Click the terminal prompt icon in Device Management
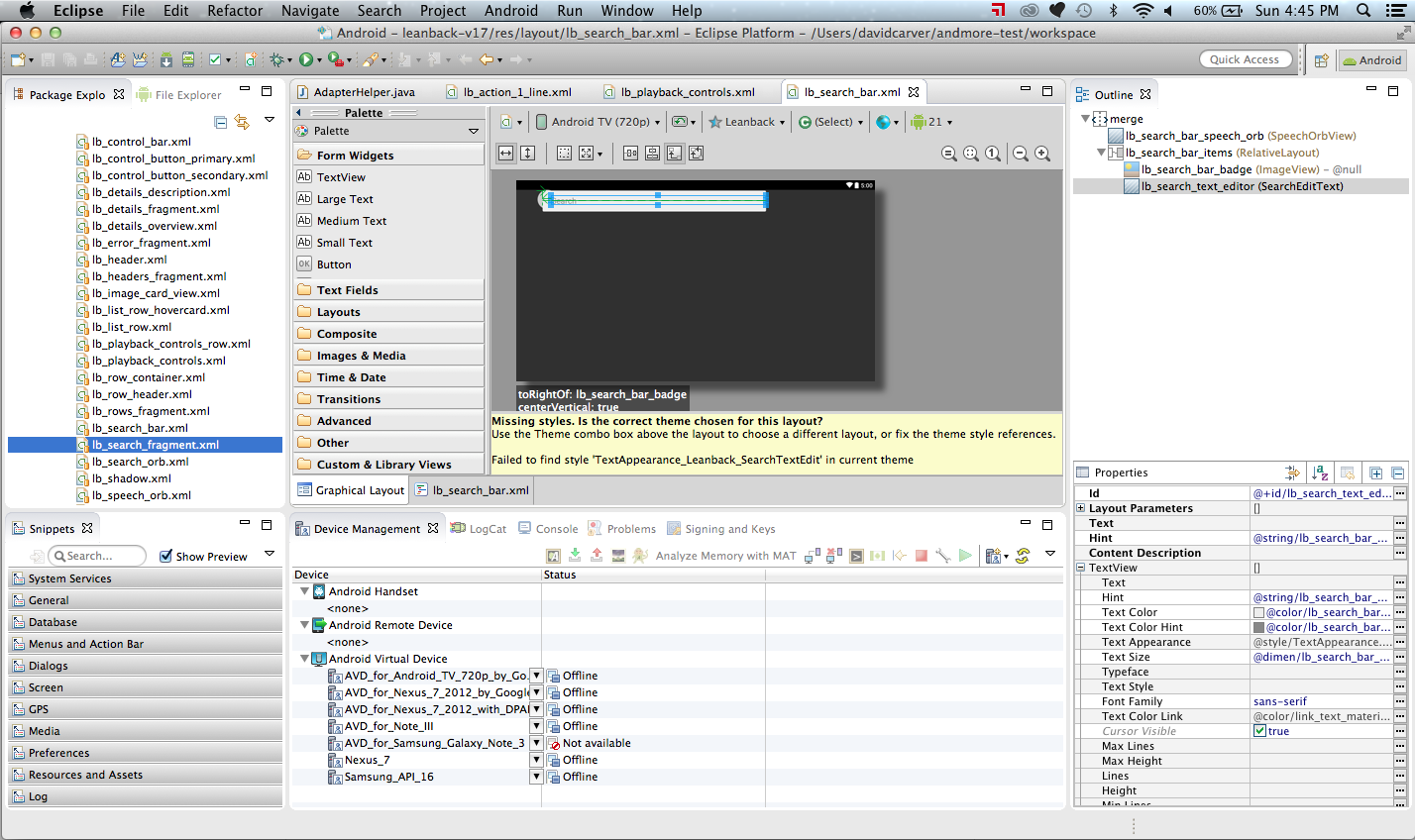1415x840 pixels. click(856, 556)
